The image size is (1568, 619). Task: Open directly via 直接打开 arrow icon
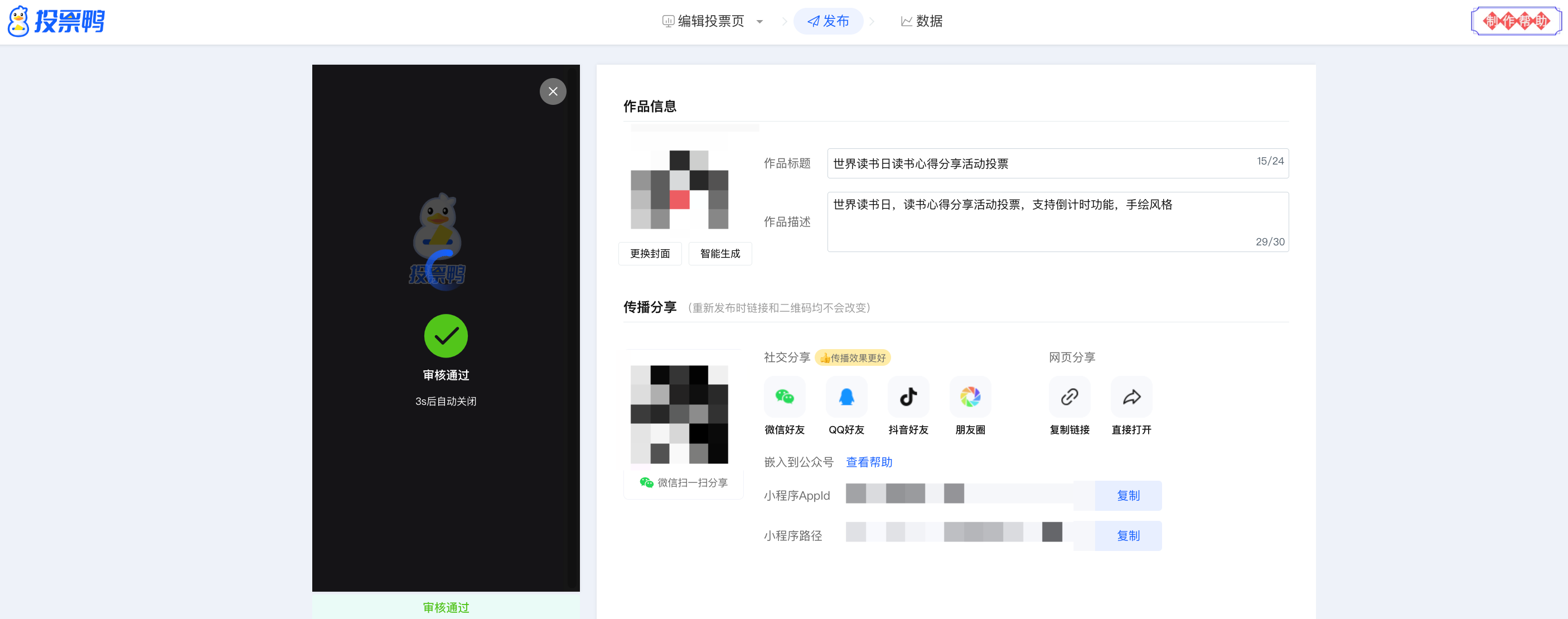coord(1131,397)
